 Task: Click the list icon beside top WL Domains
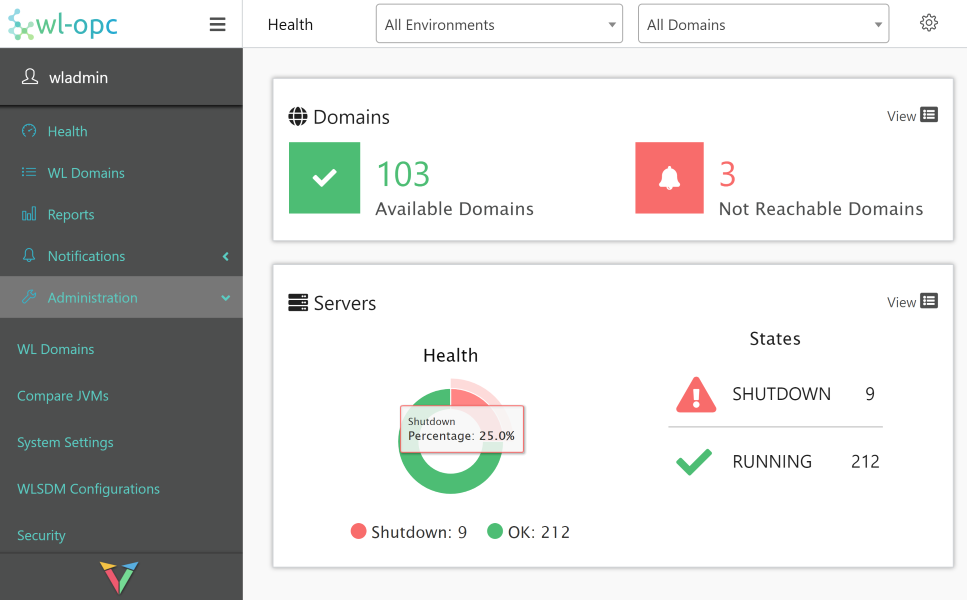click(29, 172)
